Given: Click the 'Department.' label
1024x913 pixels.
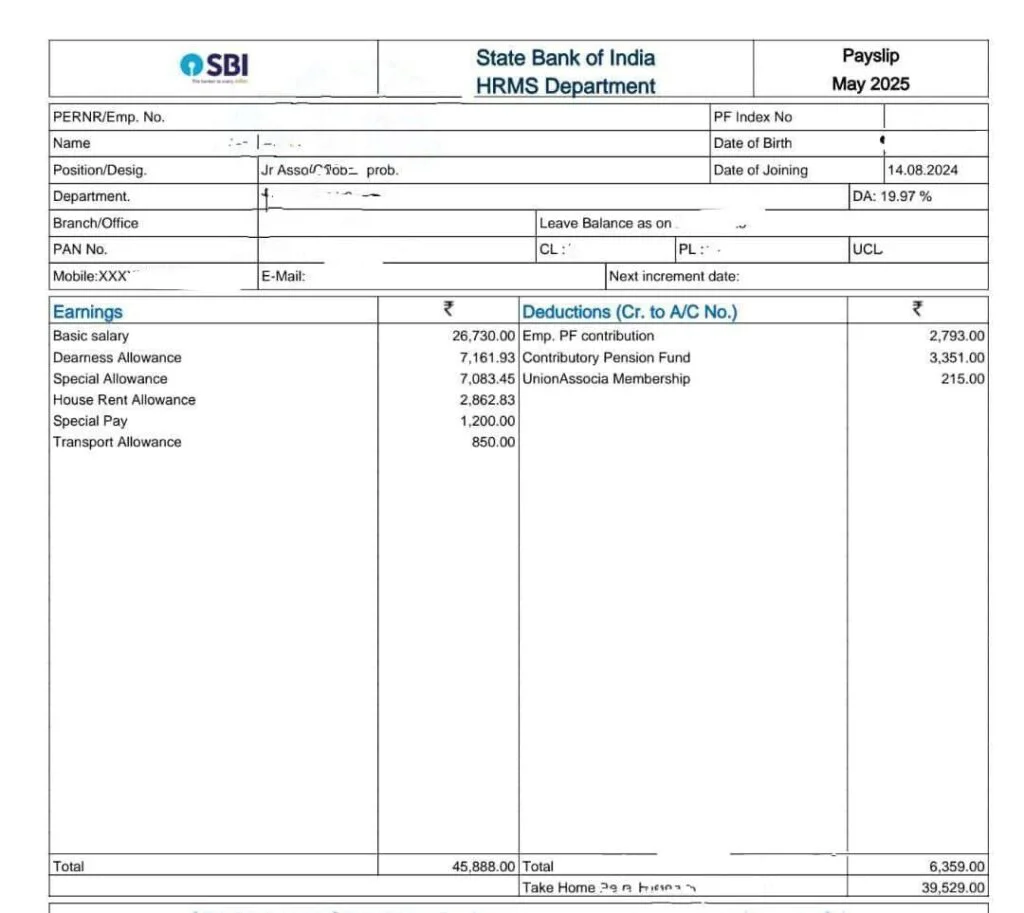Looking at the screenshot, I should [x=91, y=196].
